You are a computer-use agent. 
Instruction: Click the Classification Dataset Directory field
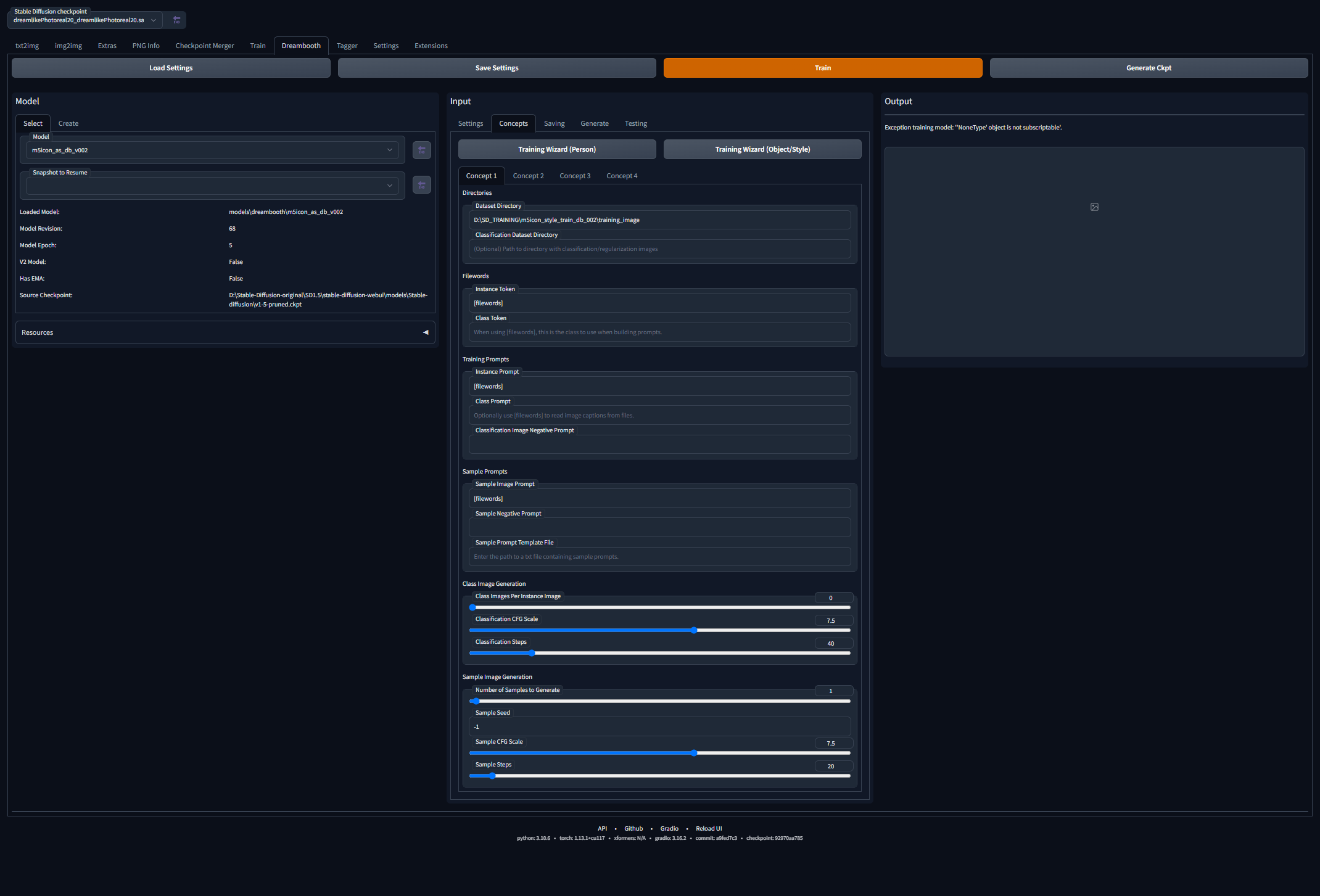(660, 249)
